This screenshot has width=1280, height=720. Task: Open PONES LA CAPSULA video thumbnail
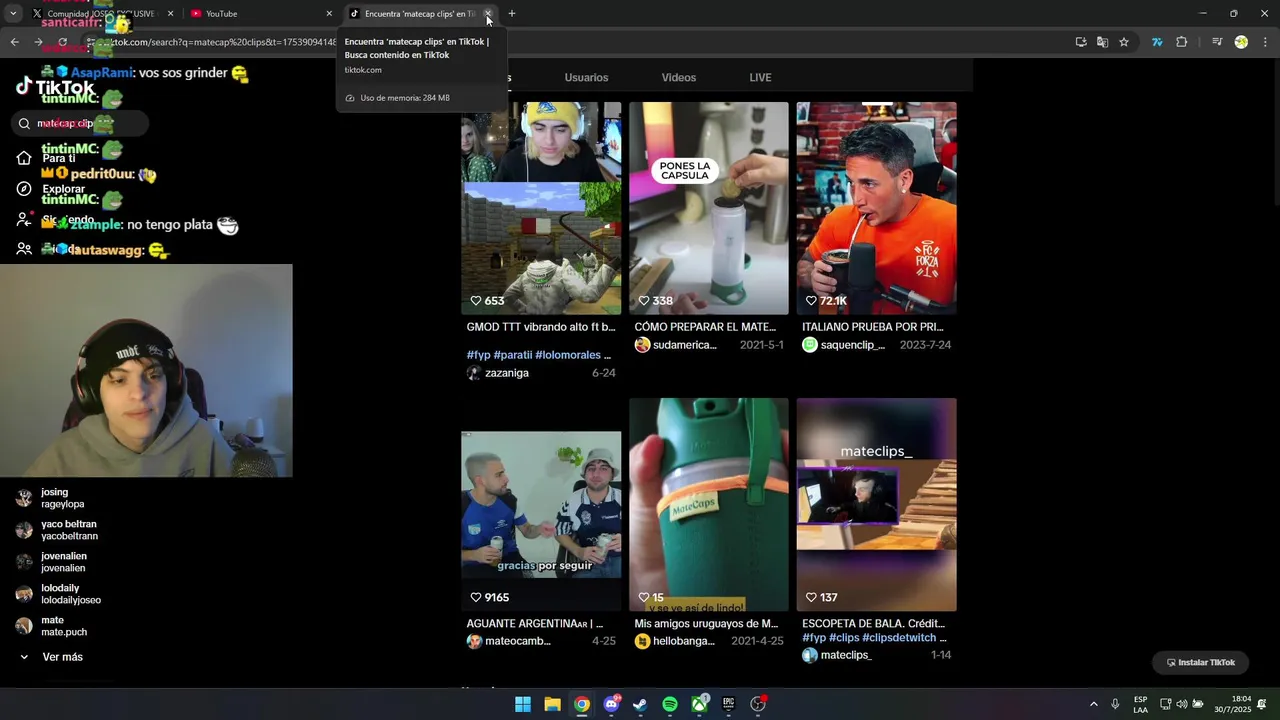point(709,208)
